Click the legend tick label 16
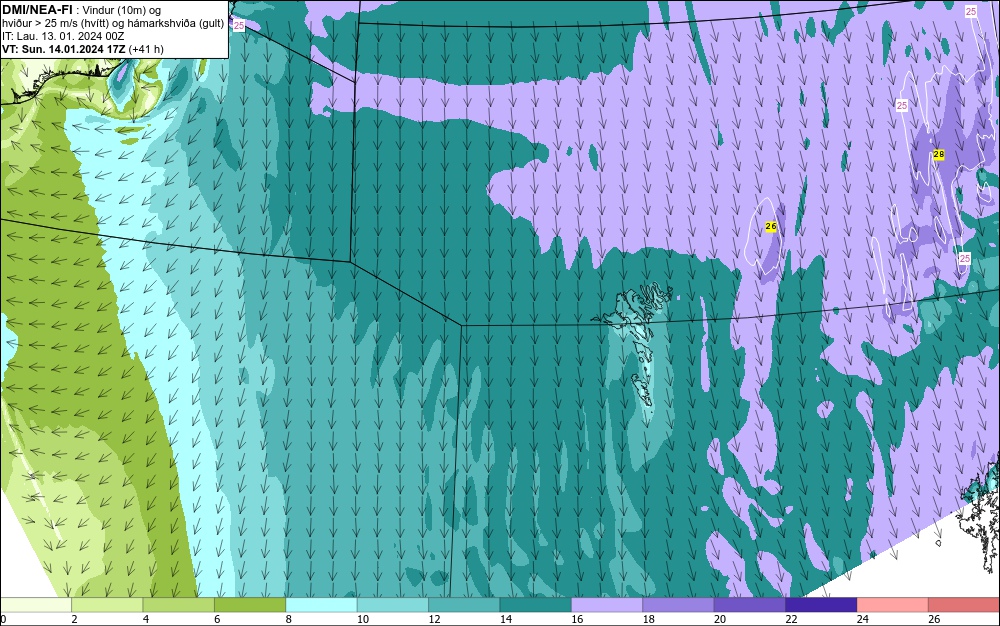This screenshot has height=626, width=1000. [577, 619]
